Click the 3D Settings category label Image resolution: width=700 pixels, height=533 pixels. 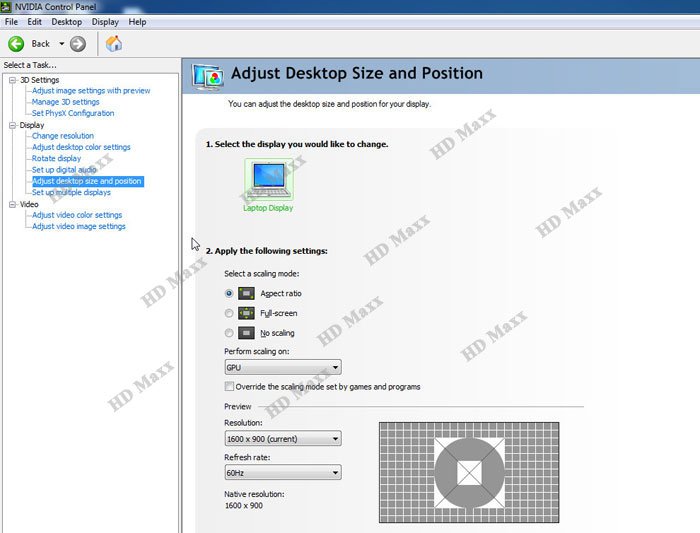39,80
